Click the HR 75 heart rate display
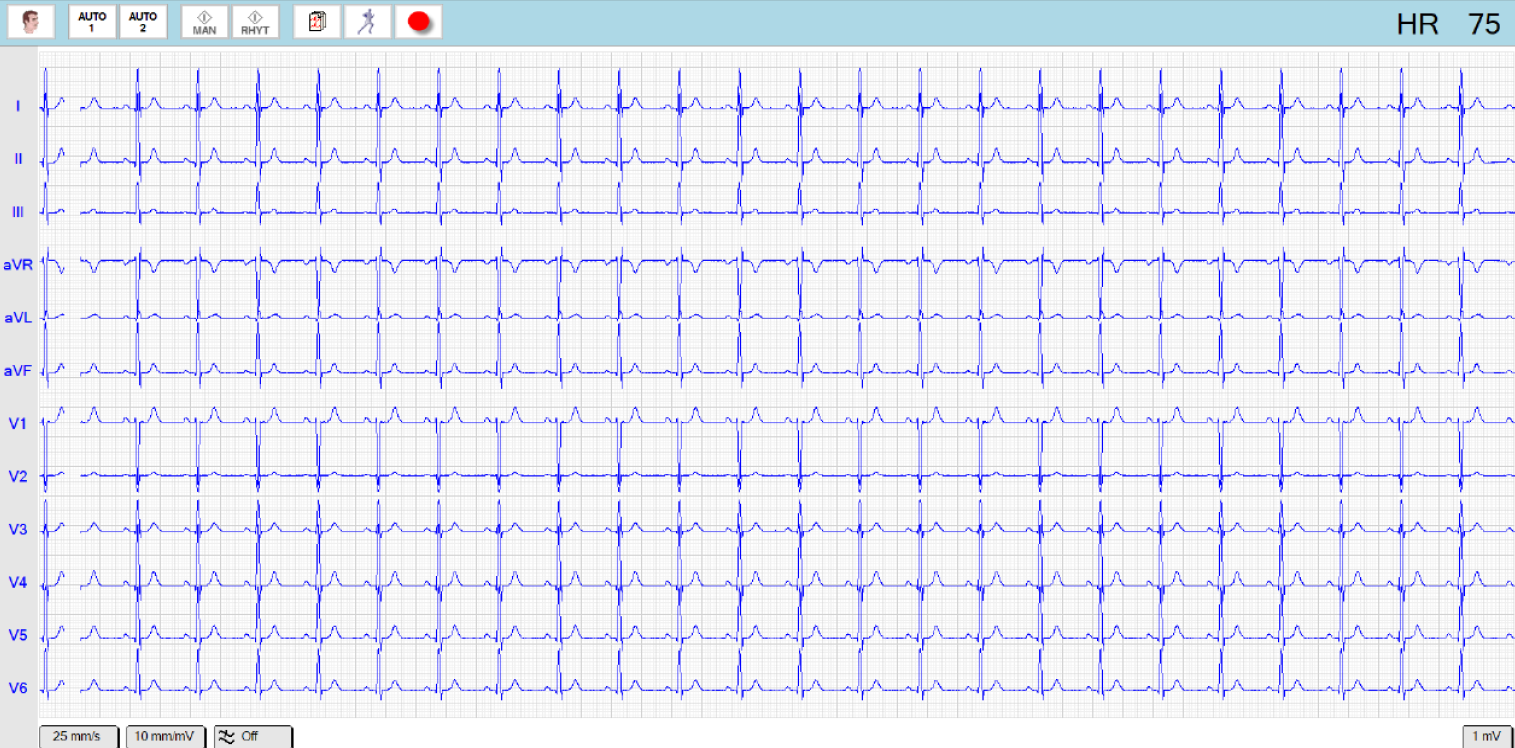Screen dimensions: 1515x748 1448,24
